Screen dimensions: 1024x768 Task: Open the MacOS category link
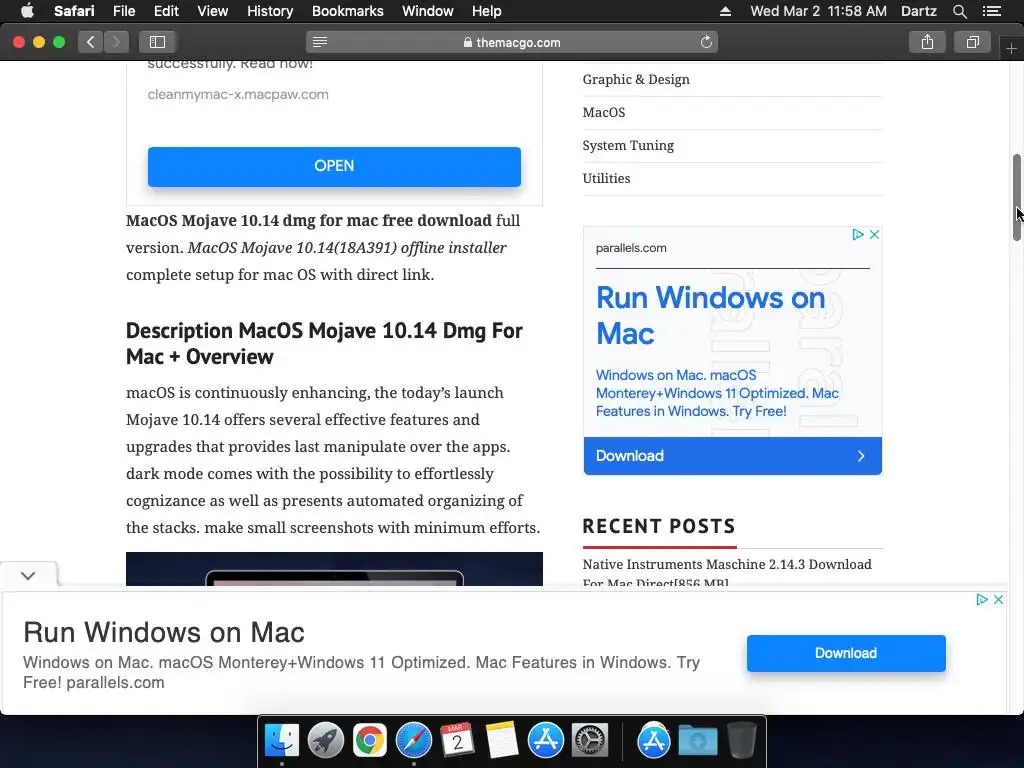tap(603, 112)
